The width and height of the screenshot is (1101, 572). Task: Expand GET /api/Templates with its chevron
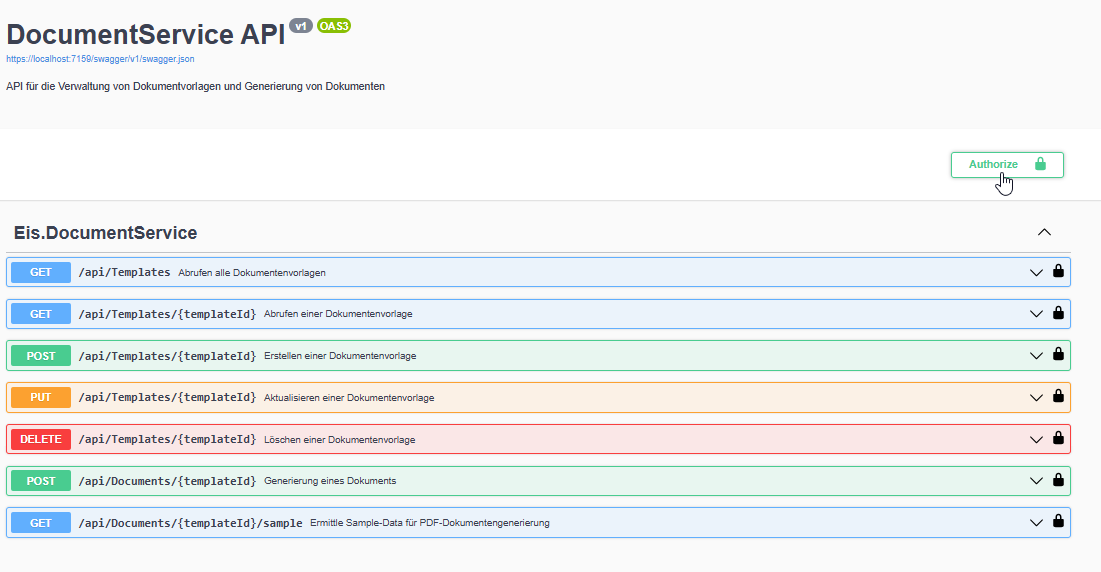[x=1036, y=272]
